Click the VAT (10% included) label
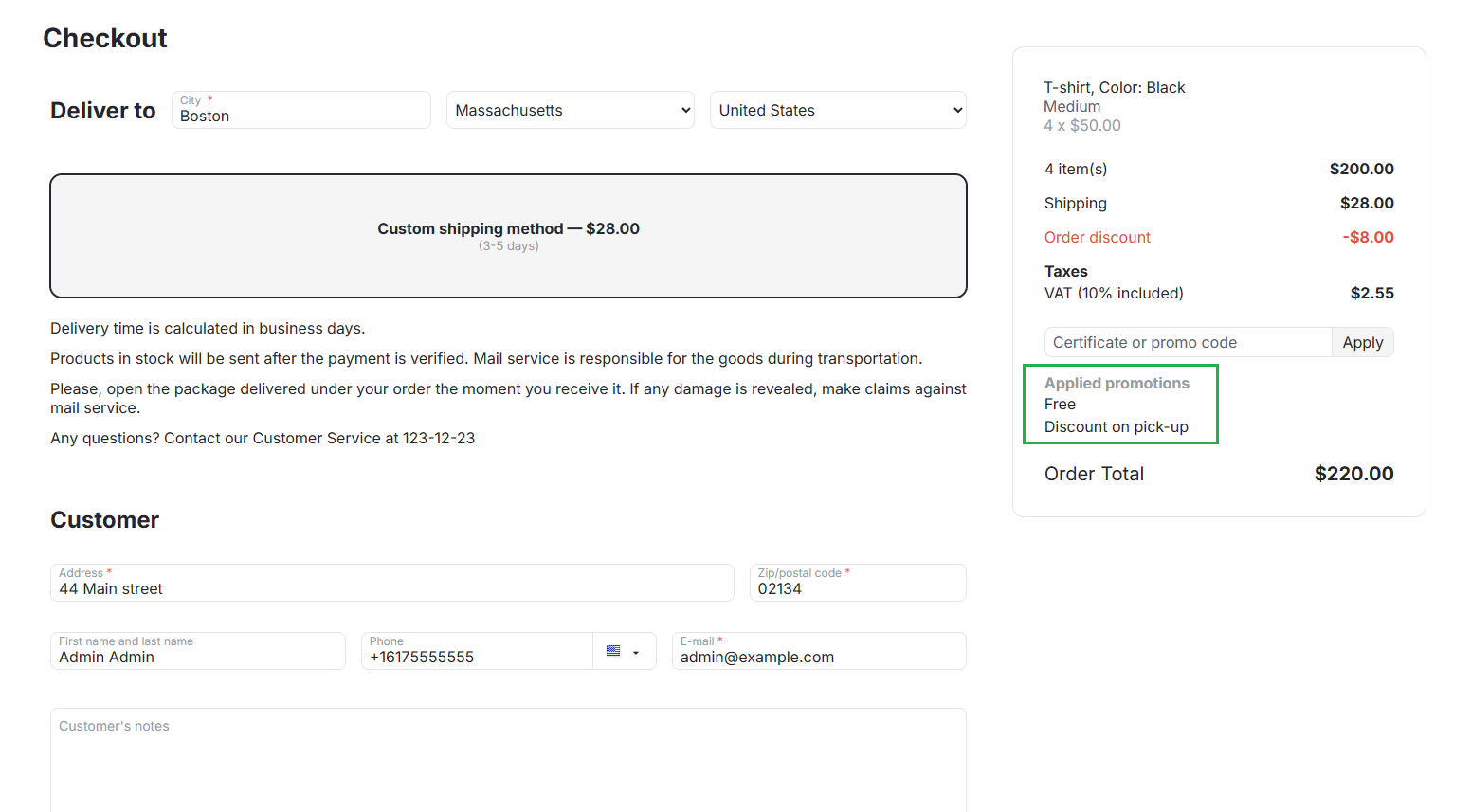The width and height of the screenshot is (1471, 812). click(x=1114, y=293)
